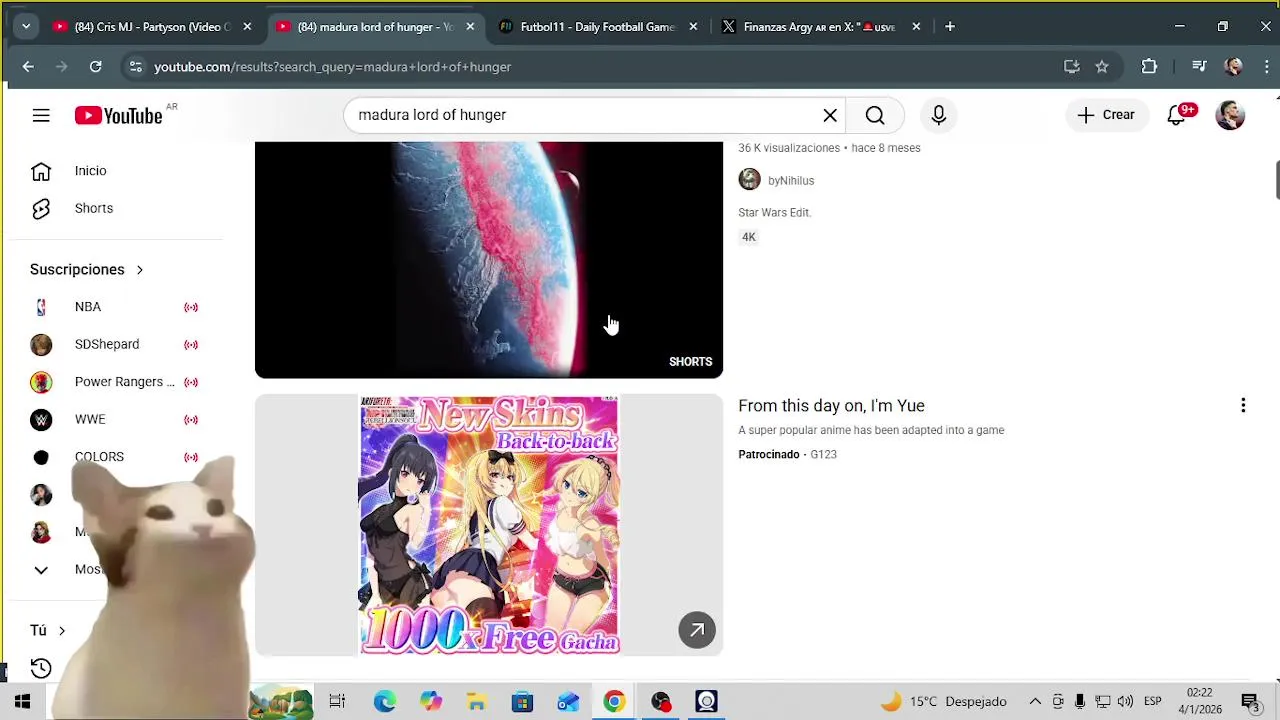Open the Chrome profile avatar
Screen dimensions: 1280x720
(x=1234, y=67)
